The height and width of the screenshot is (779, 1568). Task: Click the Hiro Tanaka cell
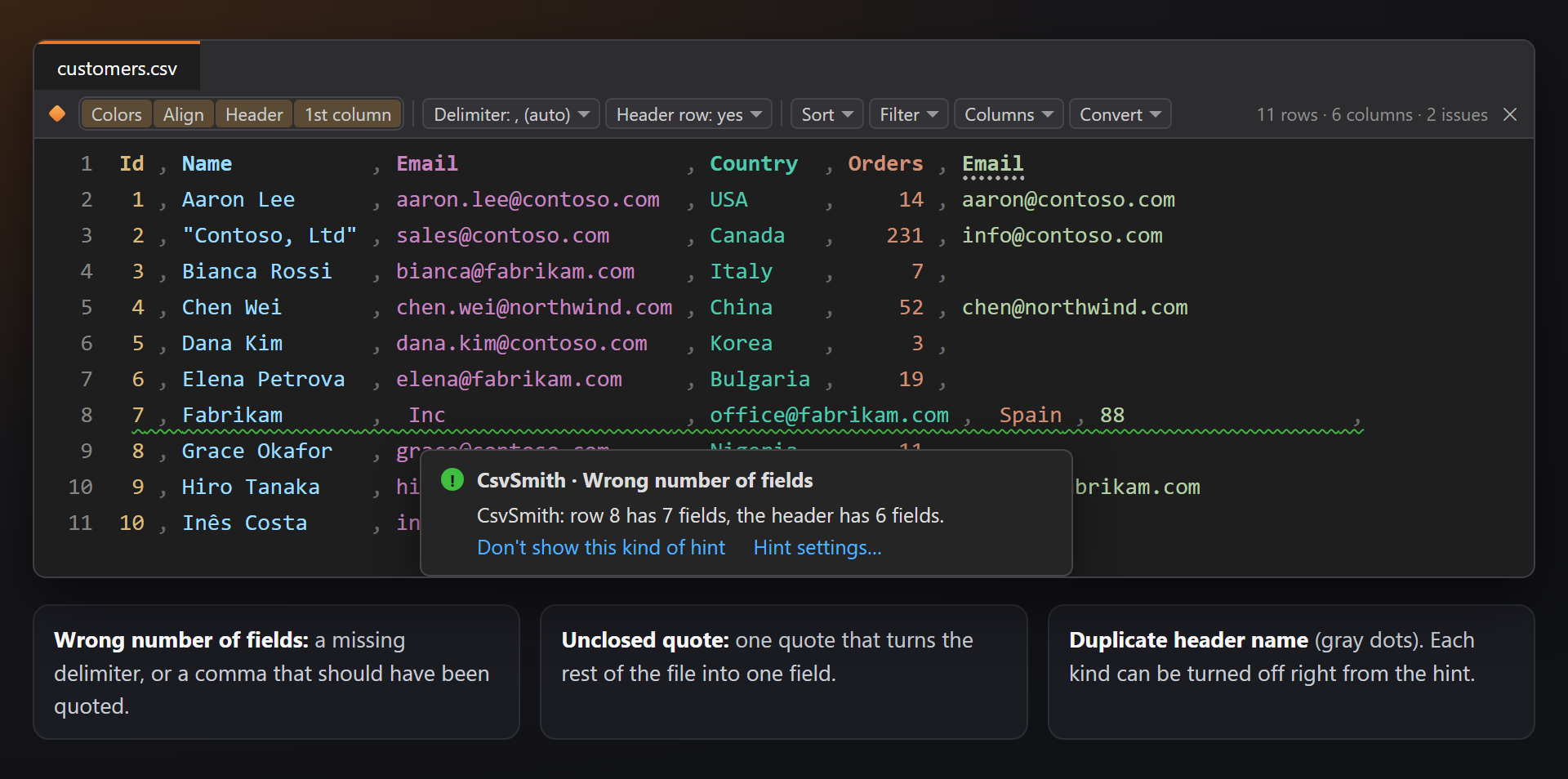[x=251, y=487]
